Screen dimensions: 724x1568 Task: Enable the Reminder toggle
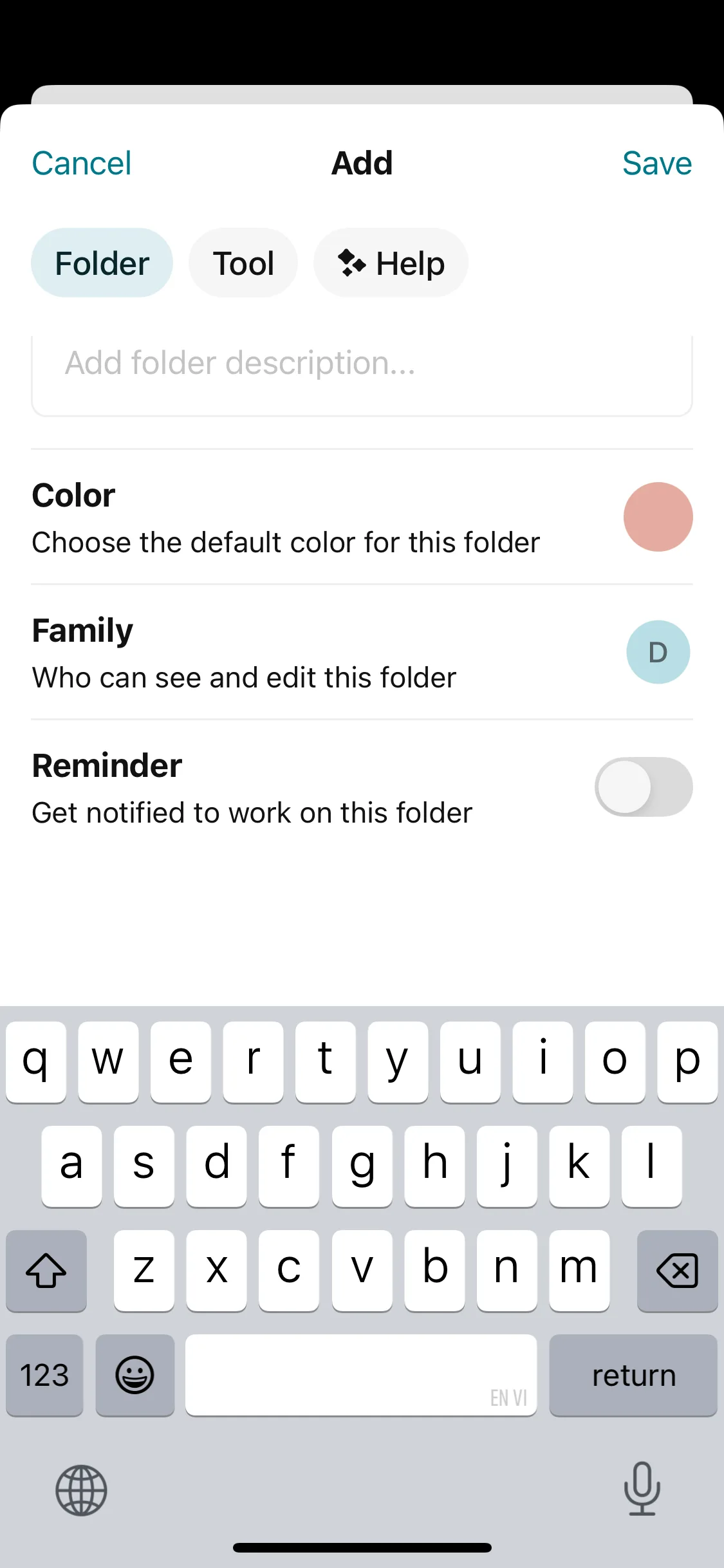click(643, 787)
